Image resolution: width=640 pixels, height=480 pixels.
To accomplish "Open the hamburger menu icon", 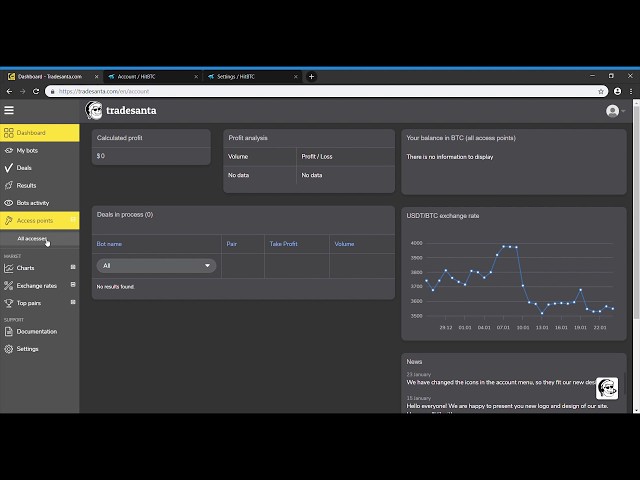I will pyautogui.click(x=9, y=110).
